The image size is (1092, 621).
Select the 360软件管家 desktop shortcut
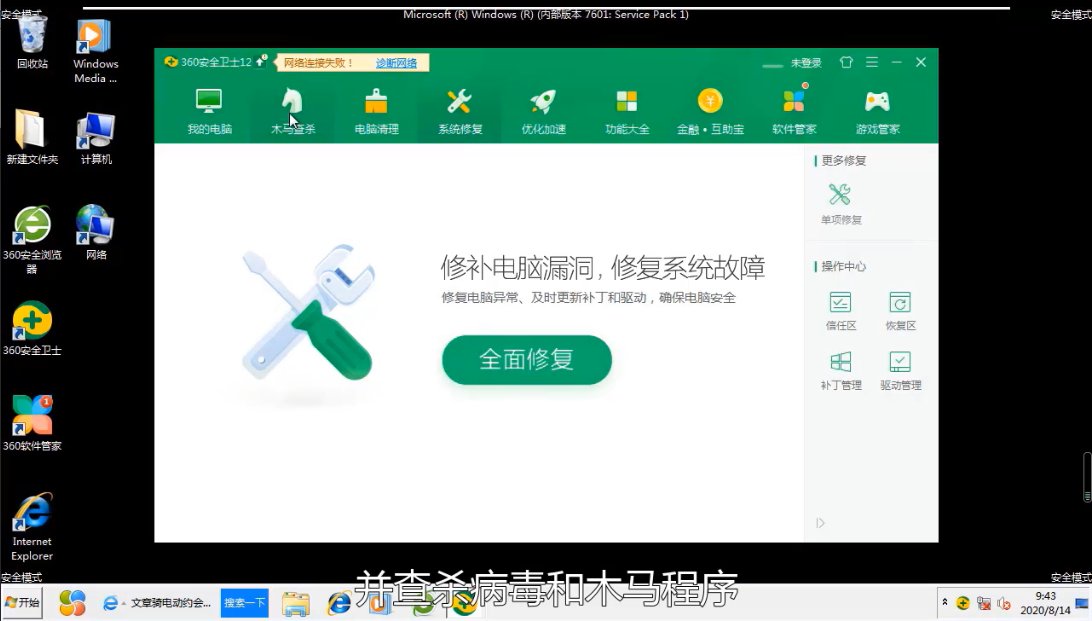32,423
